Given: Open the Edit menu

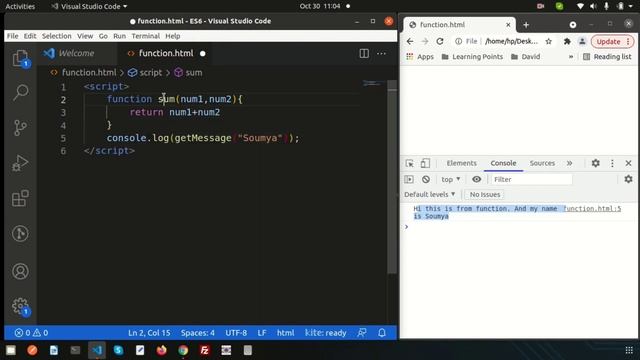Looking at the screenshot, I should tap(30, 36).
